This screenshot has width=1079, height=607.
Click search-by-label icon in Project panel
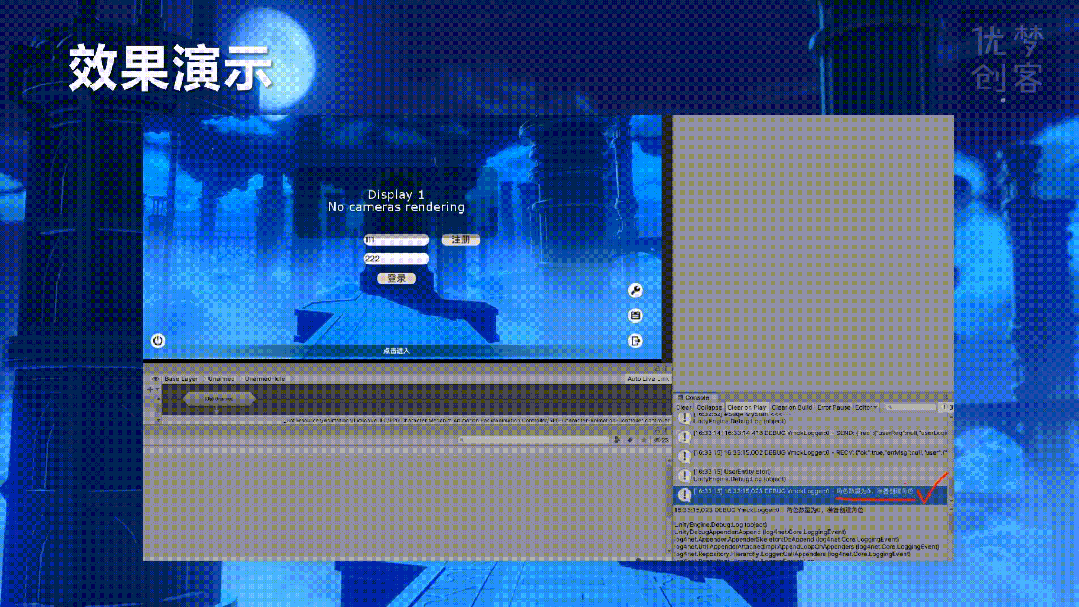(630, 440)
